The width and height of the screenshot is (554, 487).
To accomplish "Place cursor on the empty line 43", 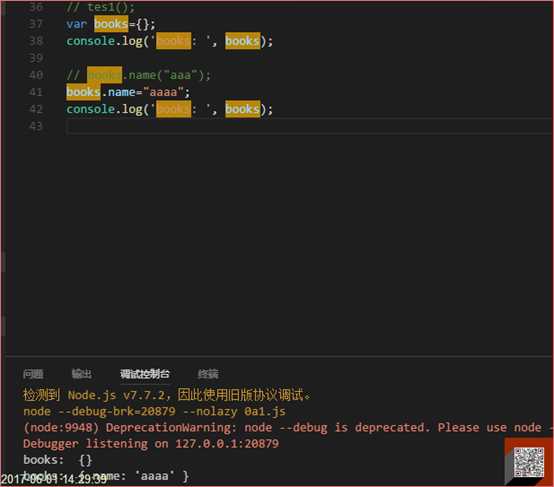I will 309,126.
